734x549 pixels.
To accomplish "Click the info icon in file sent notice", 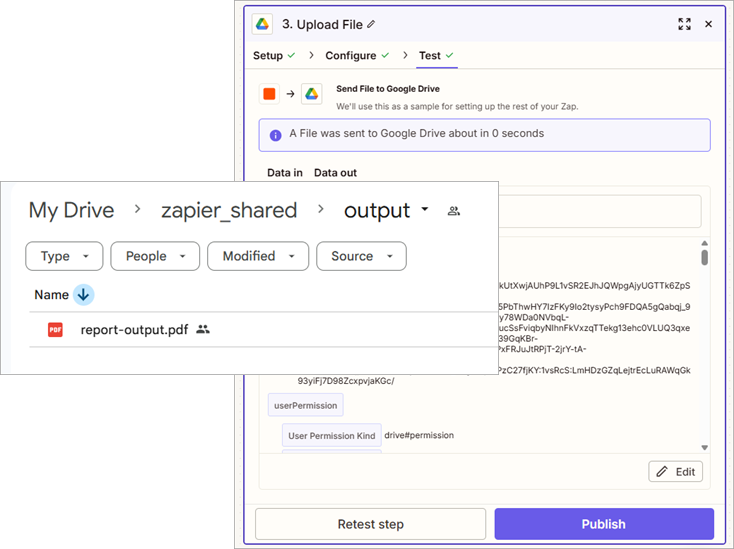I will click(x=276, y=134).
